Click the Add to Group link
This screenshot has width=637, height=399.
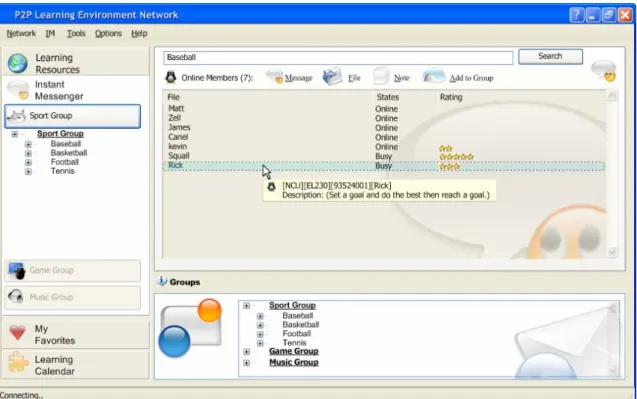[471, 78]
